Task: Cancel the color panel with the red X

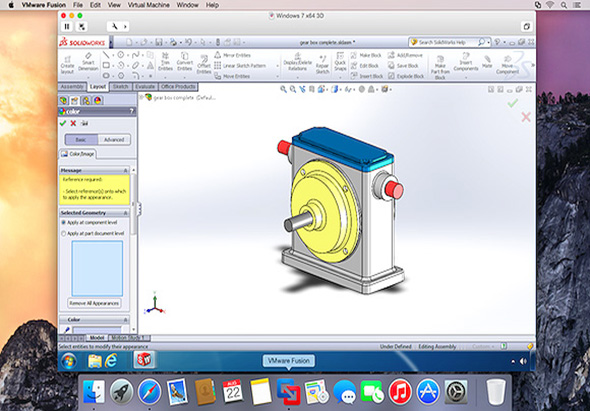Action: coord(73,123)
